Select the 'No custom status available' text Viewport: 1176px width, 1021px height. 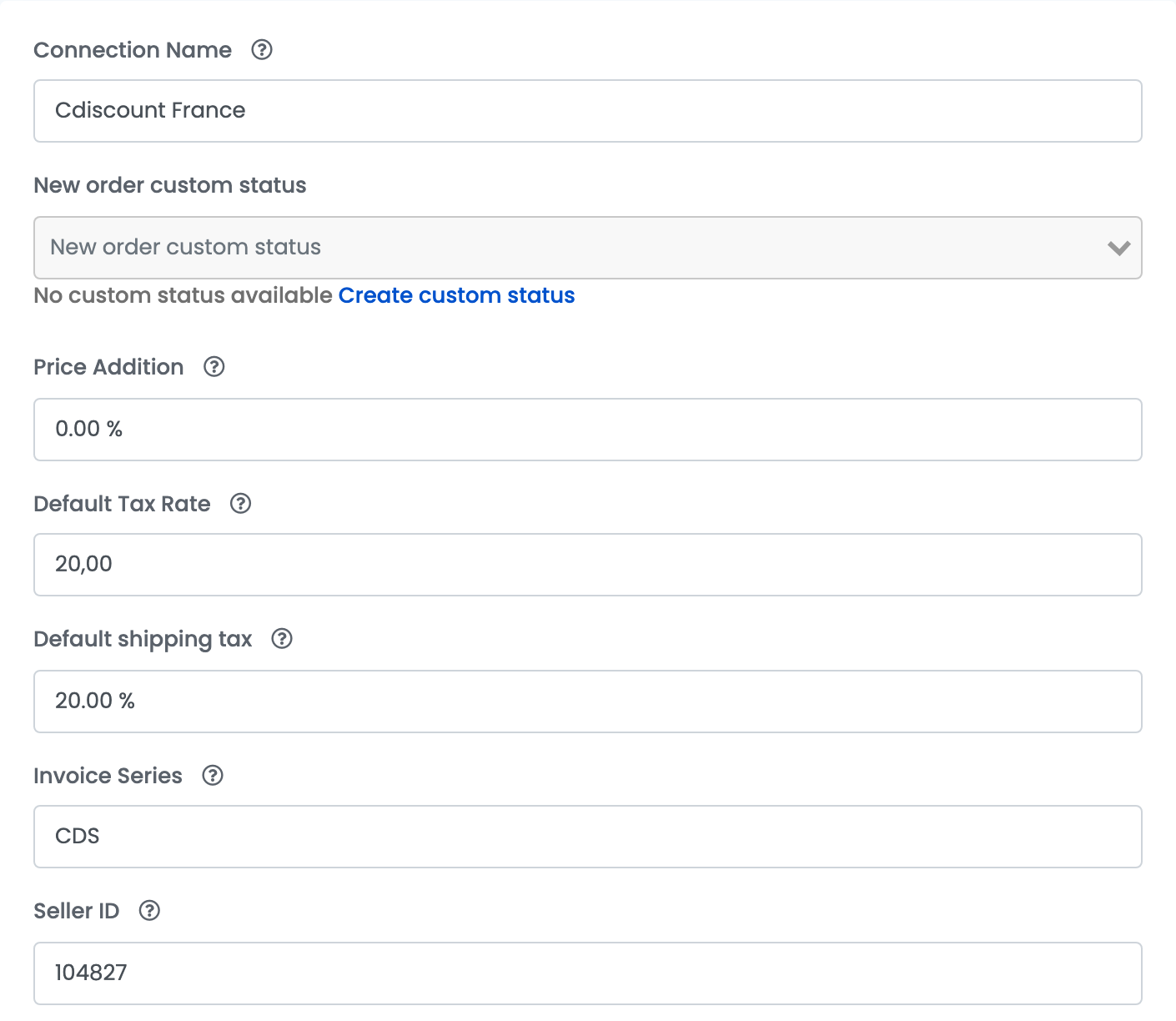point(183,295)
